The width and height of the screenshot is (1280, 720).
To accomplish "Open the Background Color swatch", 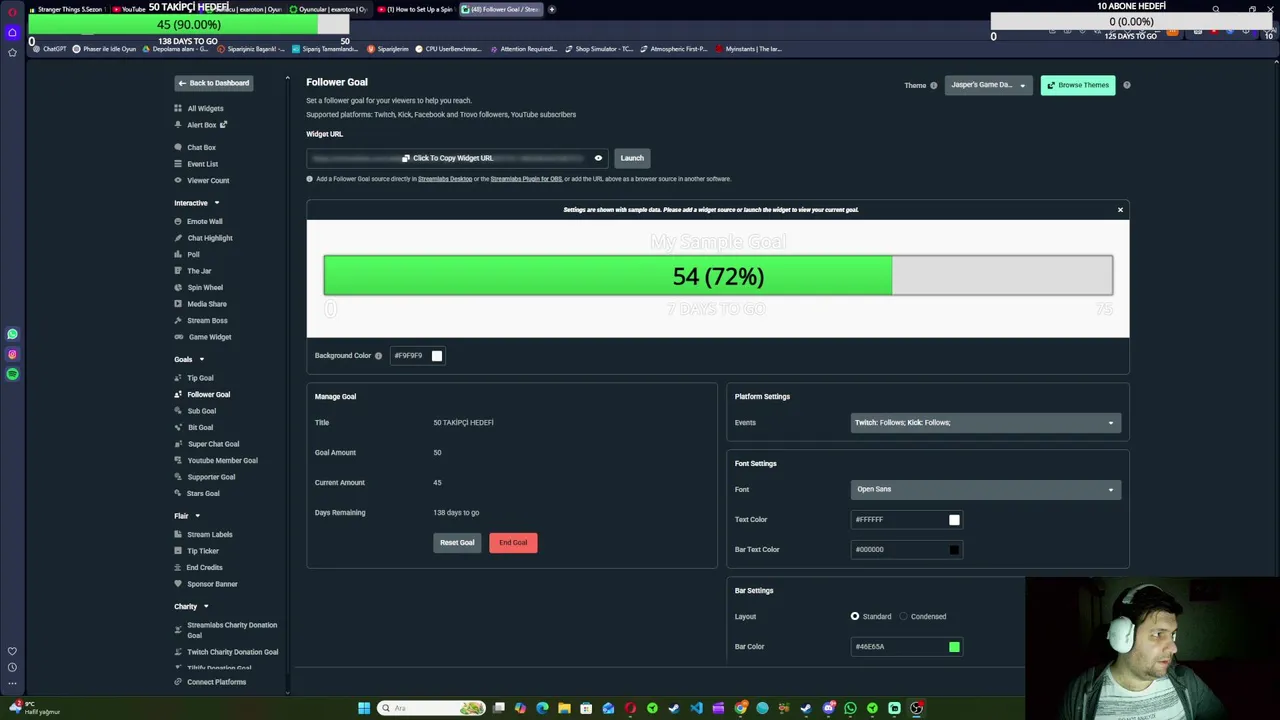I will 436,355.
